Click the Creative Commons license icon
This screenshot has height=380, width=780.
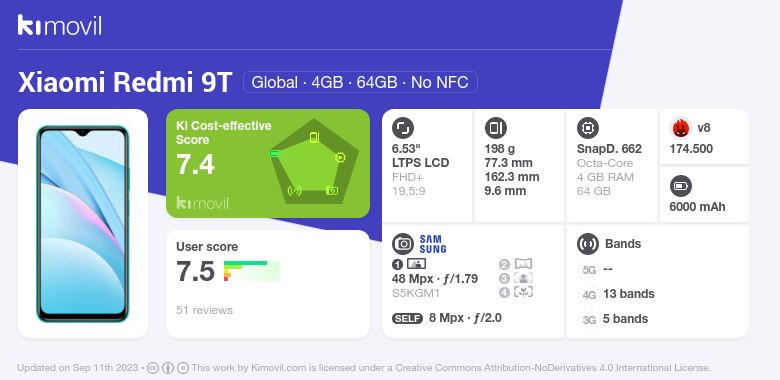pyautogui.click(x=153, y=368)
